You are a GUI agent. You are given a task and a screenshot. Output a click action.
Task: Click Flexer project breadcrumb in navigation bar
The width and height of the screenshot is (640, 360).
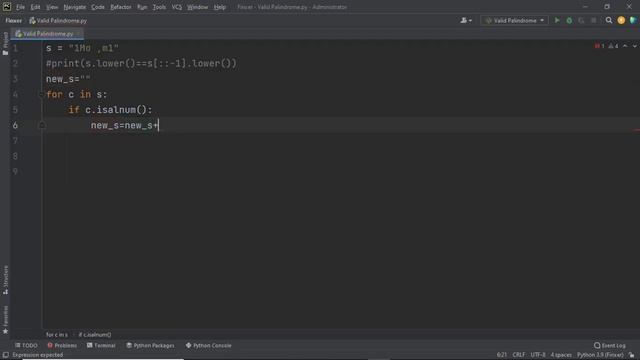point(13,20)
